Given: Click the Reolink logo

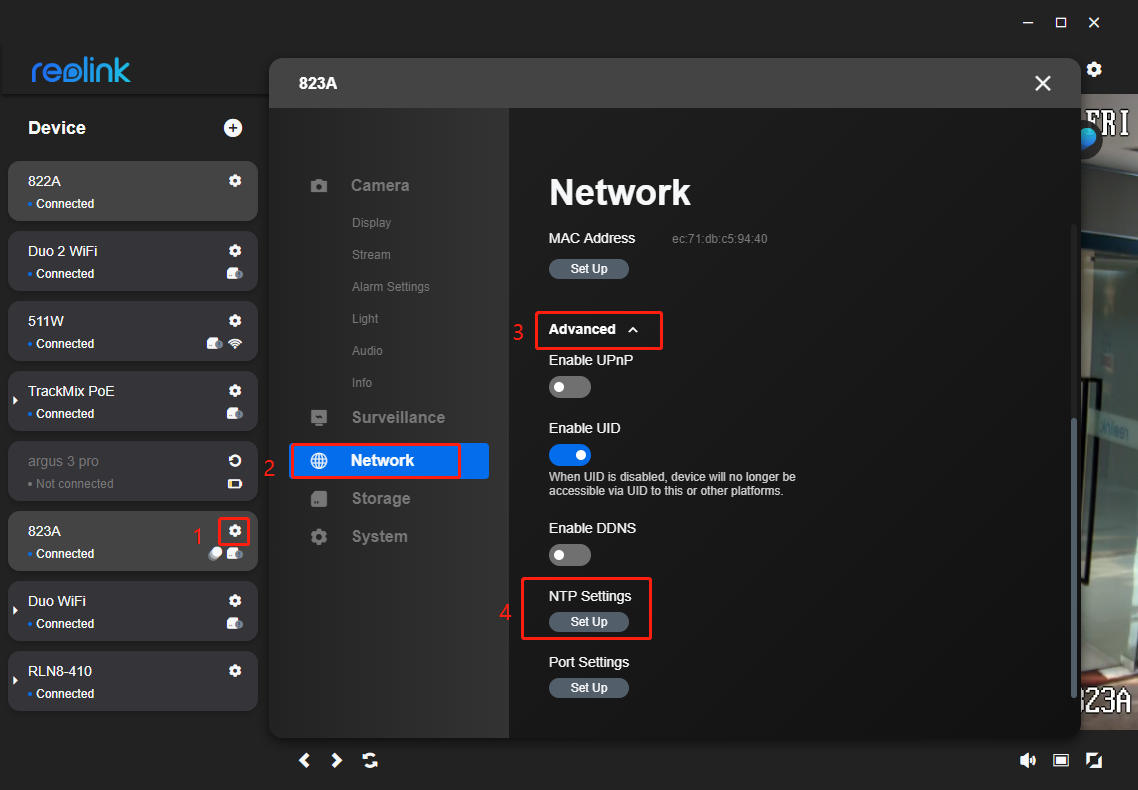Looking at the screenshot, I should click(81, 70).
